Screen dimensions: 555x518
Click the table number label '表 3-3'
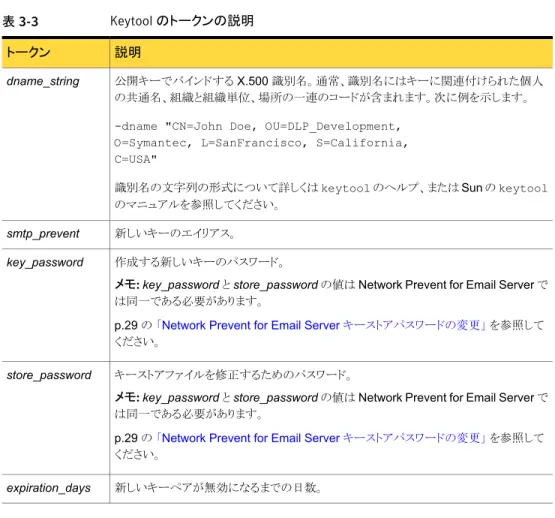(x=20, y=22)
